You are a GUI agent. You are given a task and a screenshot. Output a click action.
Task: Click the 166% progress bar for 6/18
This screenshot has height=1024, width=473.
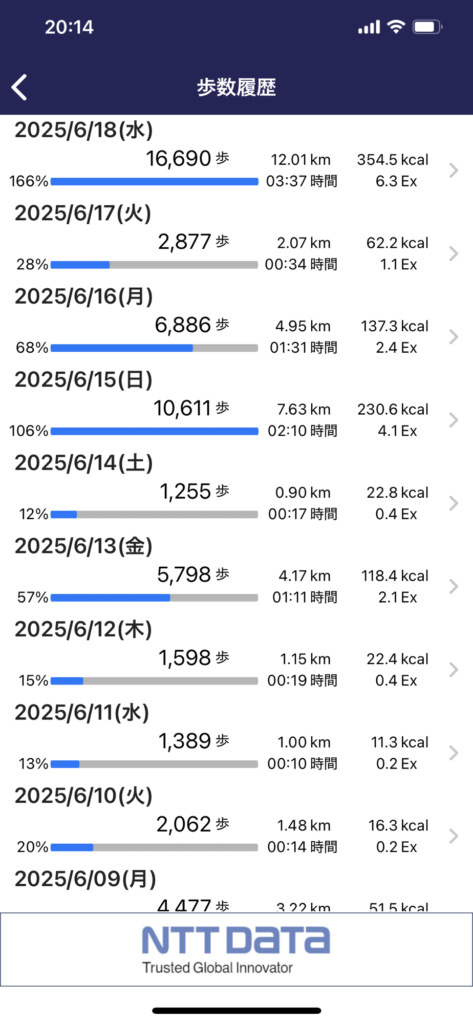(154, 182)
